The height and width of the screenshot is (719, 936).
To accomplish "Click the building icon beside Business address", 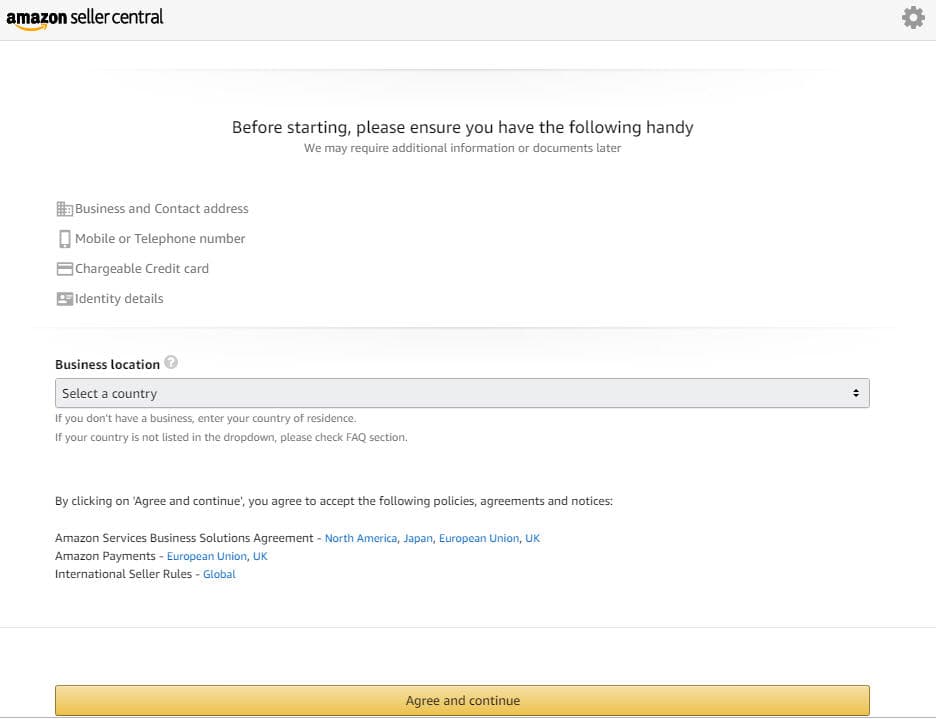I will tap(64, 209).
